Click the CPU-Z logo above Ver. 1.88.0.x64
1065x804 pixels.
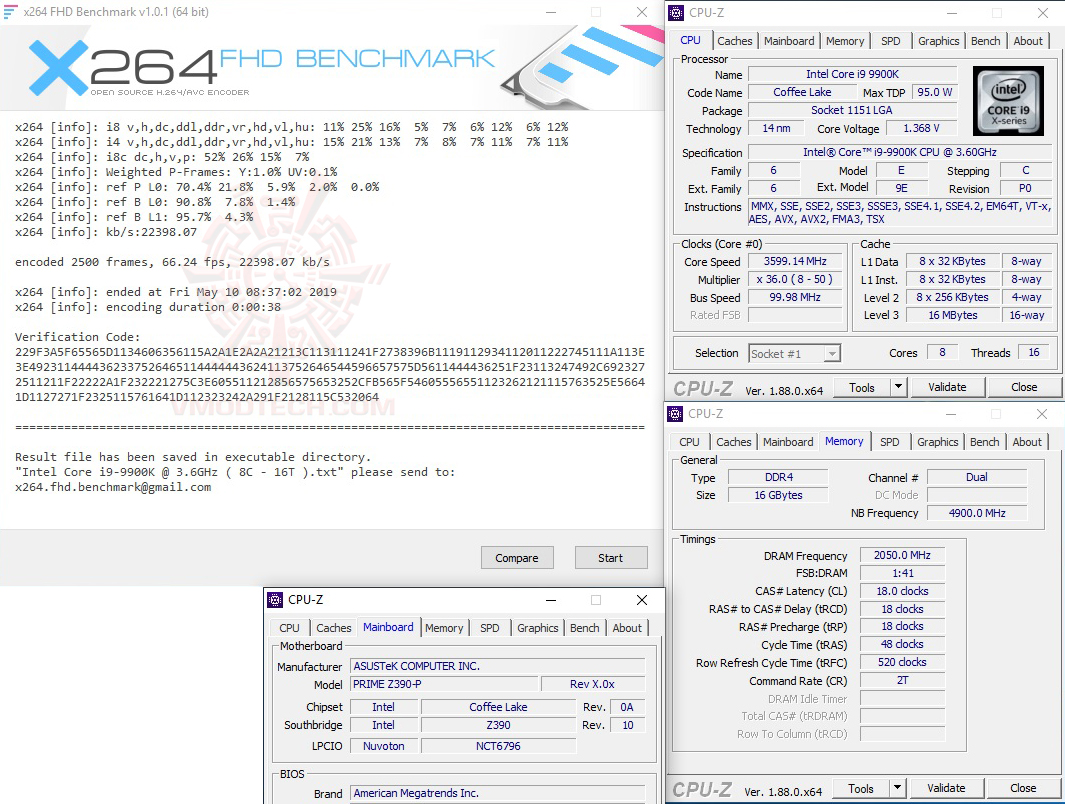pyautogui.click(x=705, y=387)
